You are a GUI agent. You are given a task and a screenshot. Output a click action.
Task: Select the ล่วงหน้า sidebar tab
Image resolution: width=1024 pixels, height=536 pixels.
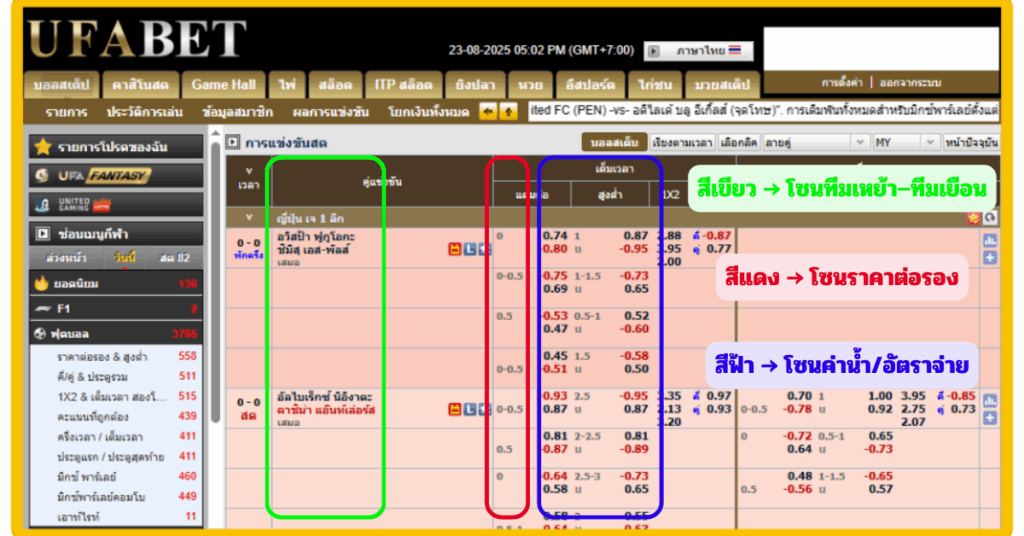click(66, 258)
